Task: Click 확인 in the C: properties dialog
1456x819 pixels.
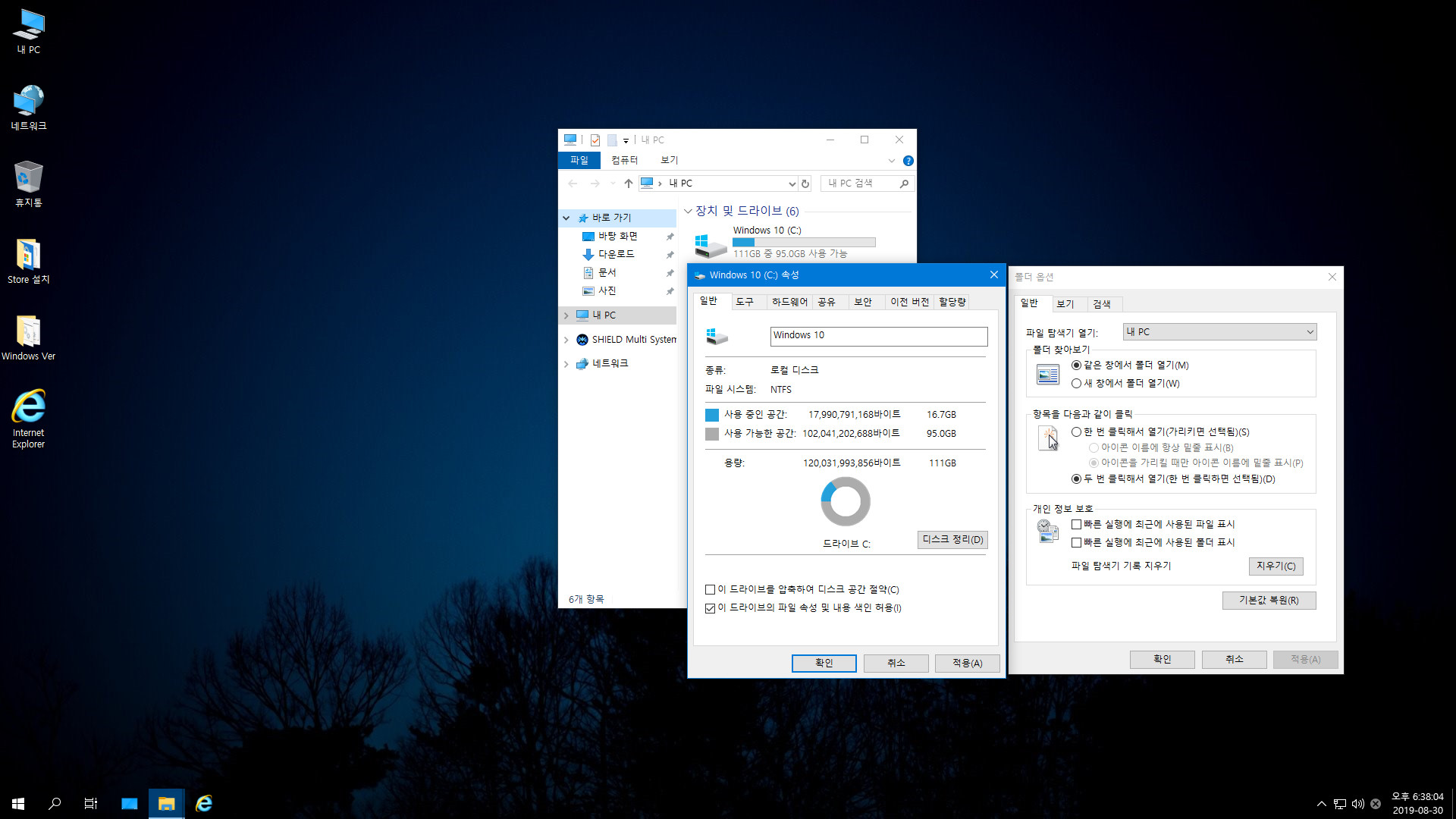Action: 824,664
